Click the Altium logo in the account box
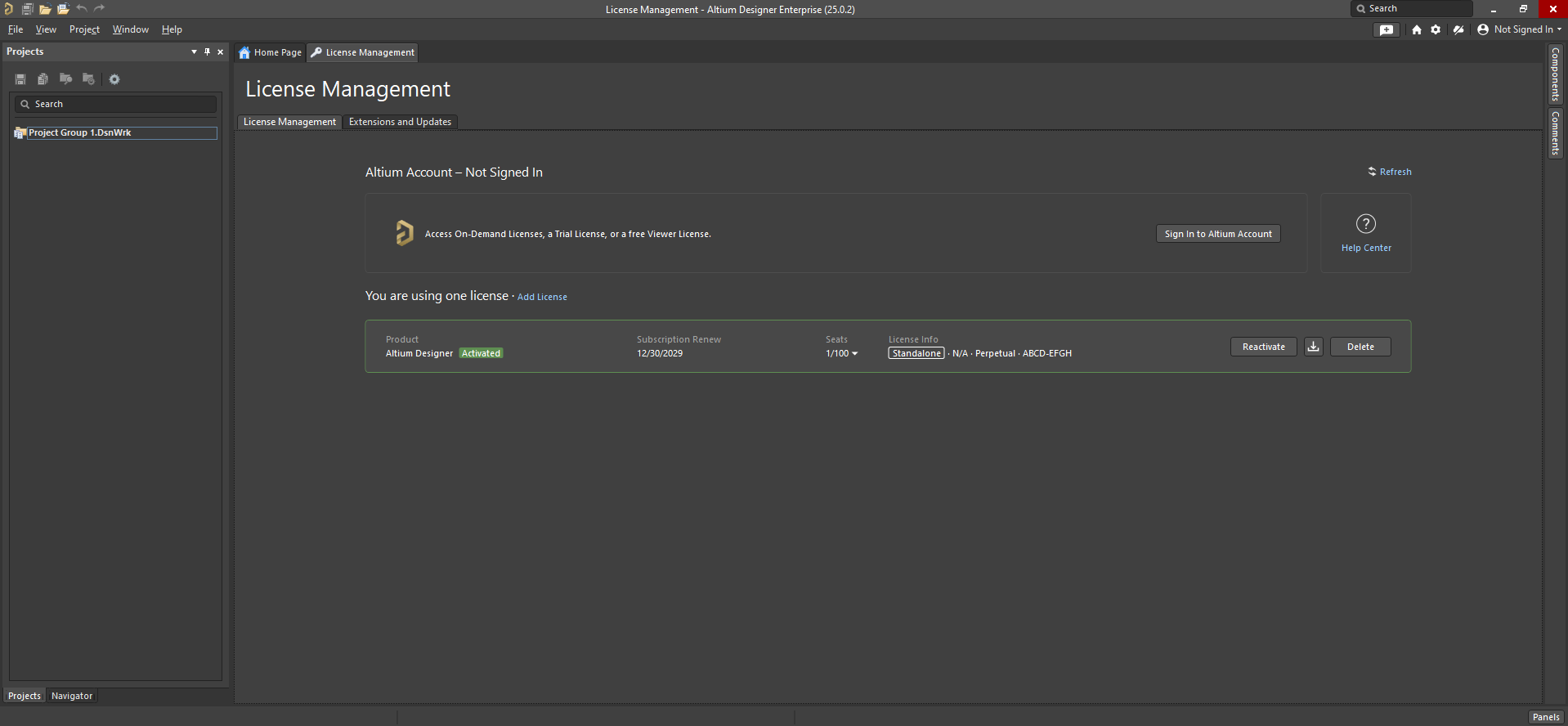The image size is (1568, 726). 404,233
